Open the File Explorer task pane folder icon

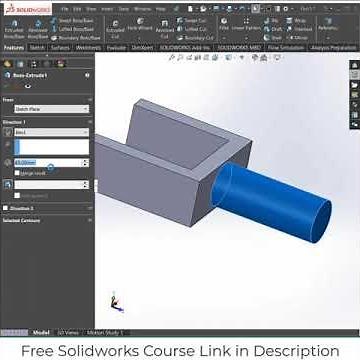pyautogui.click(x=355, y=85)
